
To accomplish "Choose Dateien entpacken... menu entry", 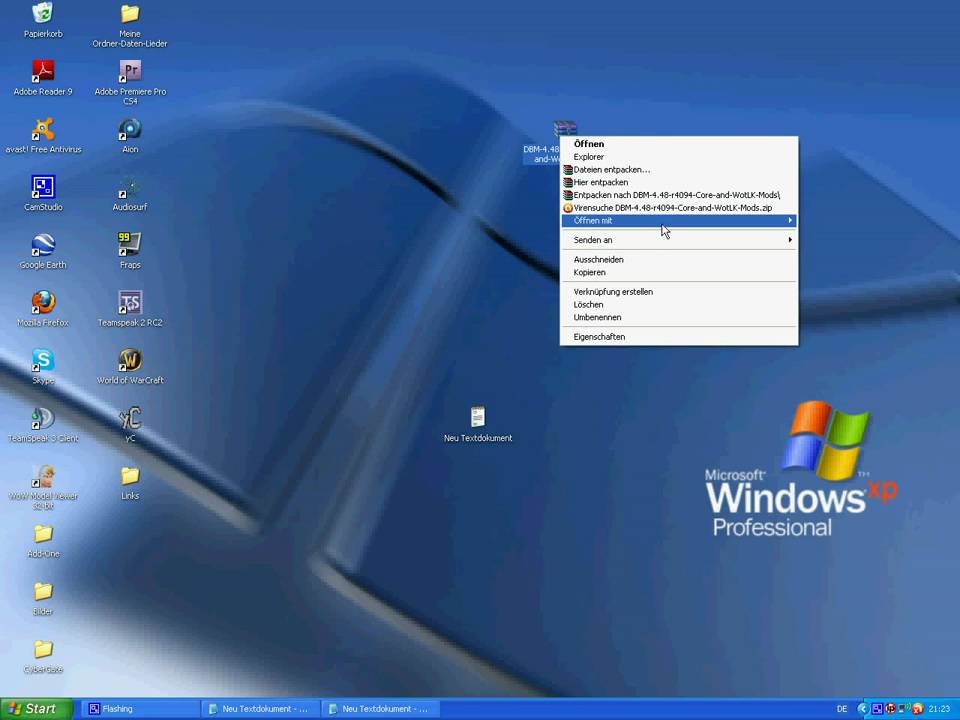I will tap(679, 170).
